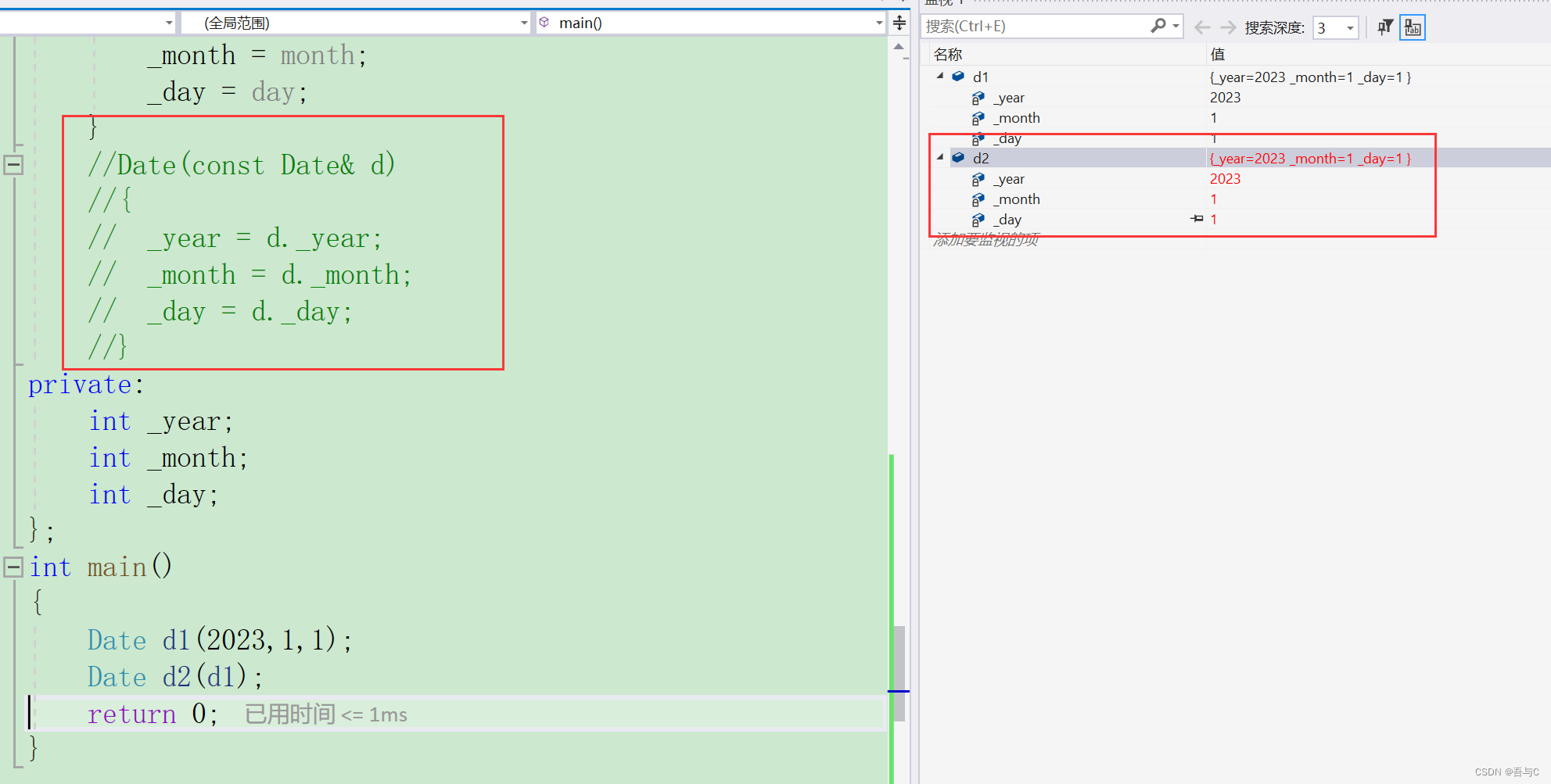Collapse the commented Date copy constructor block

(13, 165)
